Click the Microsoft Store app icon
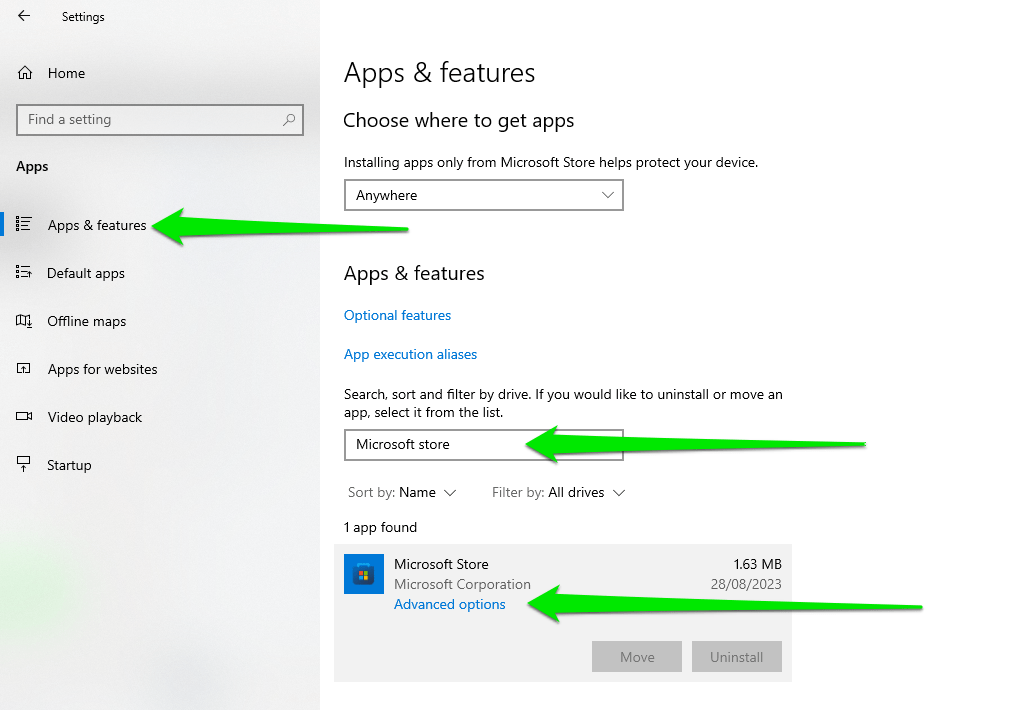The width and height of the screenshot is (1013, 710). point(364,574)
